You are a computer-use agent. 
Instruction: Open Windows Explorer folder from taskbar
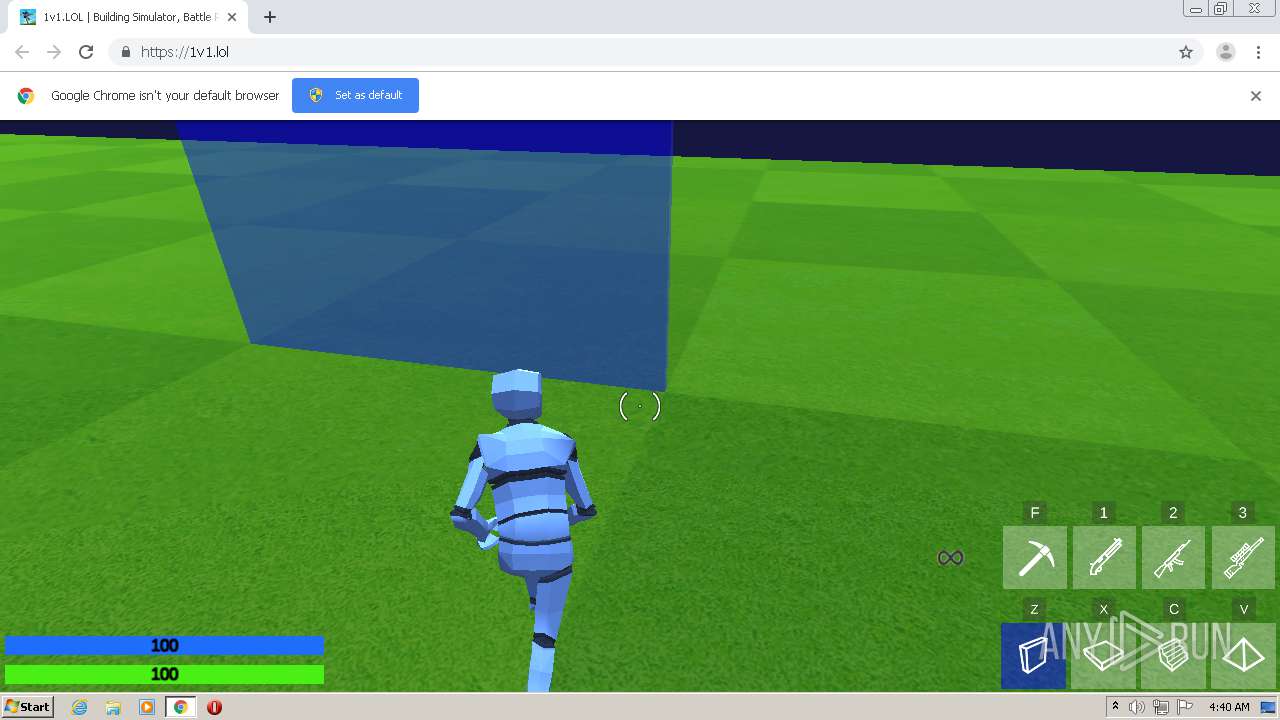113,707
